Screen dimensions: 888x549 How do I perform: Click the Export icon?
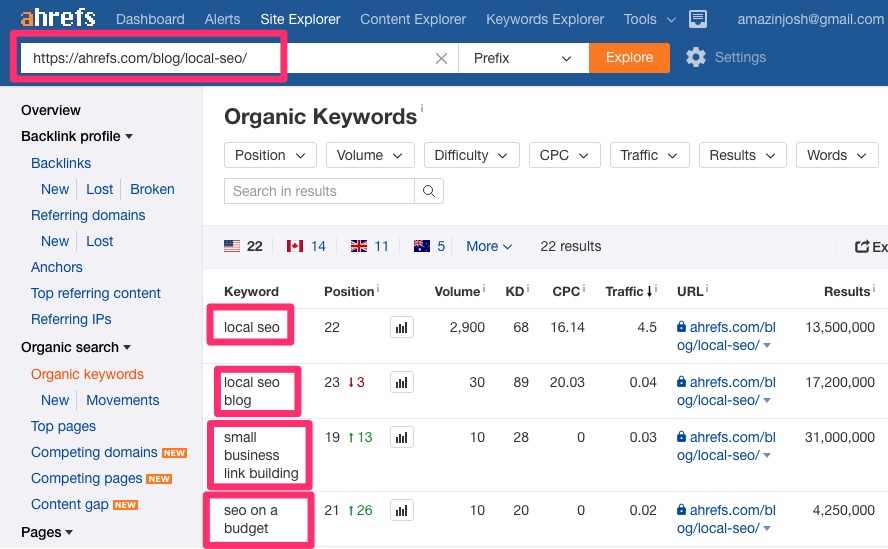coord(862,246)
